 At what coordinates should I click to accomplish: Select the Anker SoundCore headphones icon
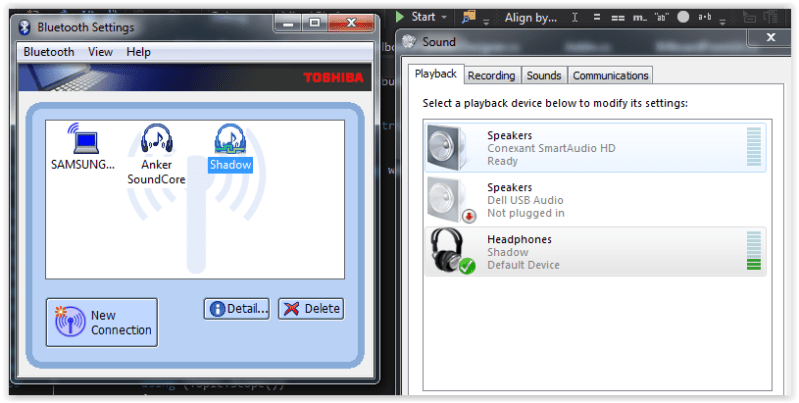tap(156, 138)
